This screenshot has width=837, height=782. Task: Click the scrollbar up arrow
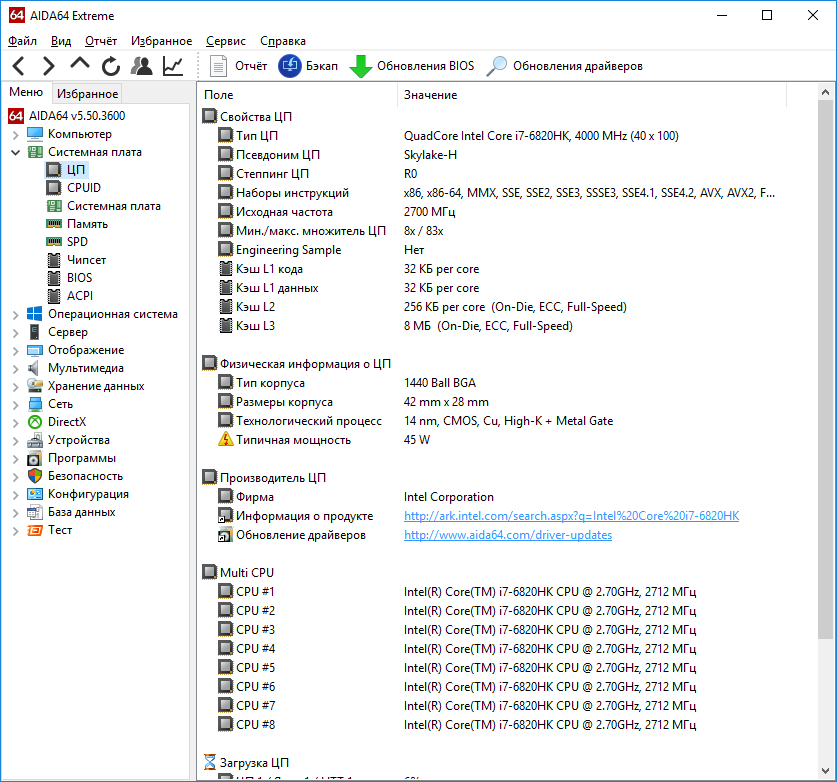pos(825,92)
